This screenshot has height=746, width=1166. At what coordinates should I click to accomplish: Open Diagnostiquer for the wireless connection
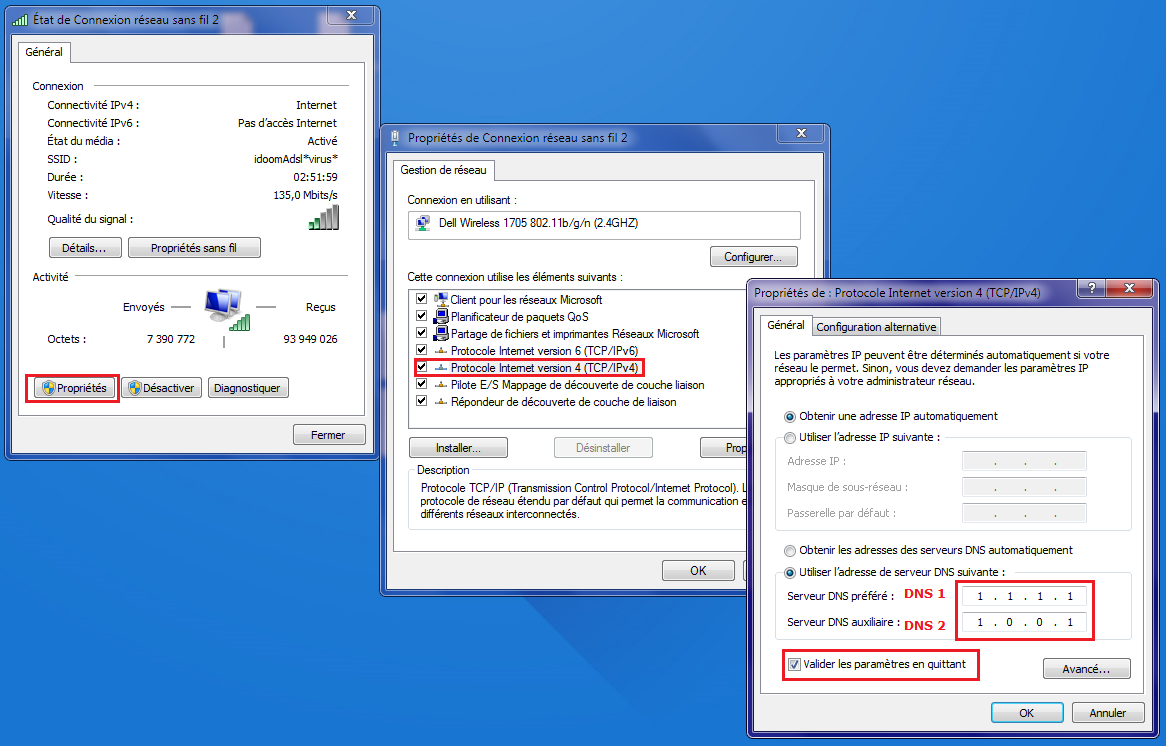(248, 388)
